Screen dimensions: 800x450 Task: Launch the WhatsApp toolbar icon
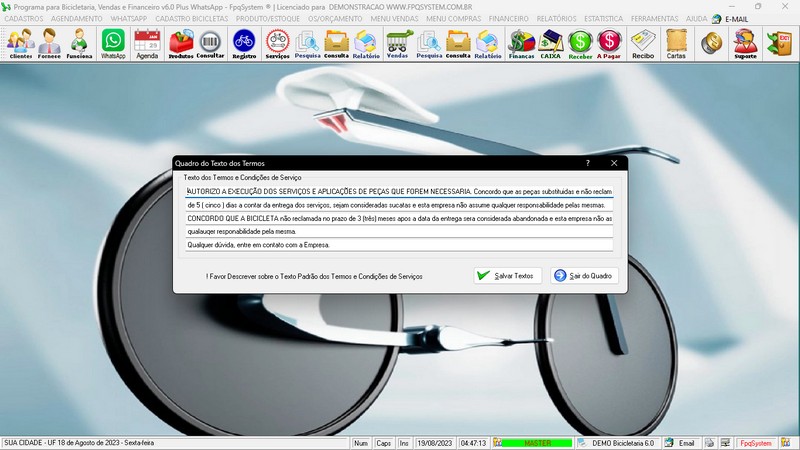[x=113, y=44]
